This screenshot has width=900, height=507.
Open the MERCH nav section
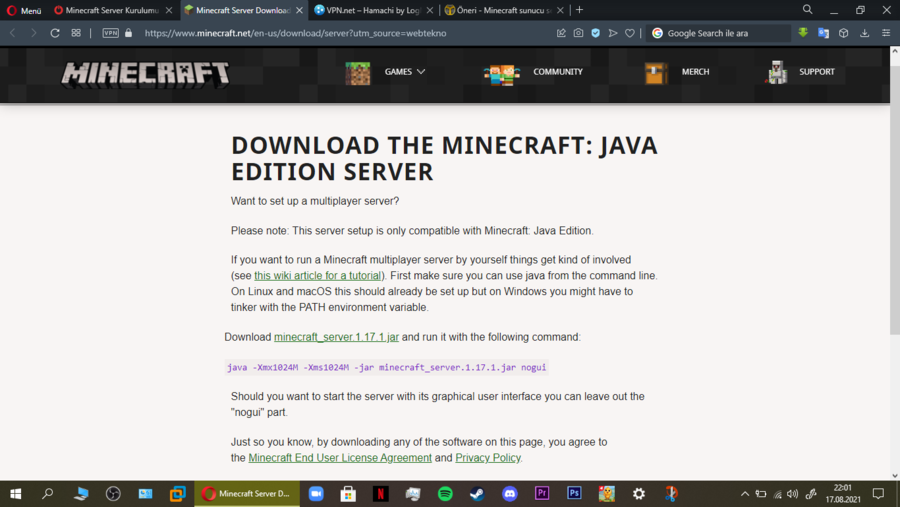[x=695, y=72]
